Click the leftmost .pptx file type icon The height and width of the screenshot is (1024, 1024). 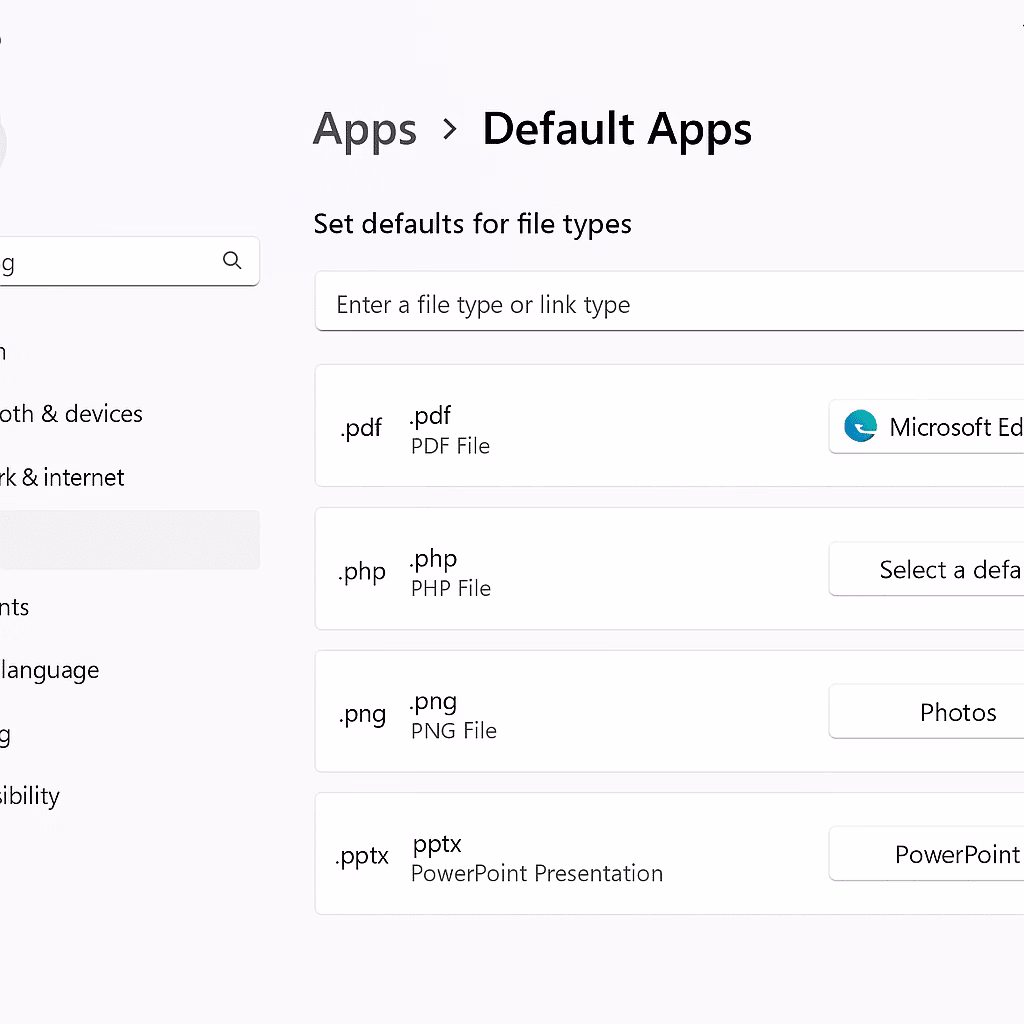coord(361,857)
